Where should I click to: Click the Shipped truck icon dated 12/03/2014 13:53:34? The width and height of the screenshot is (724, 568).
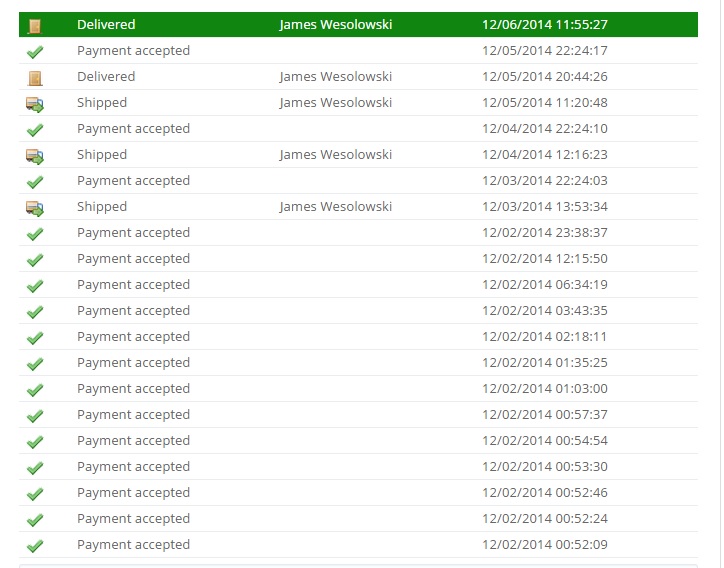coord(35,208)
